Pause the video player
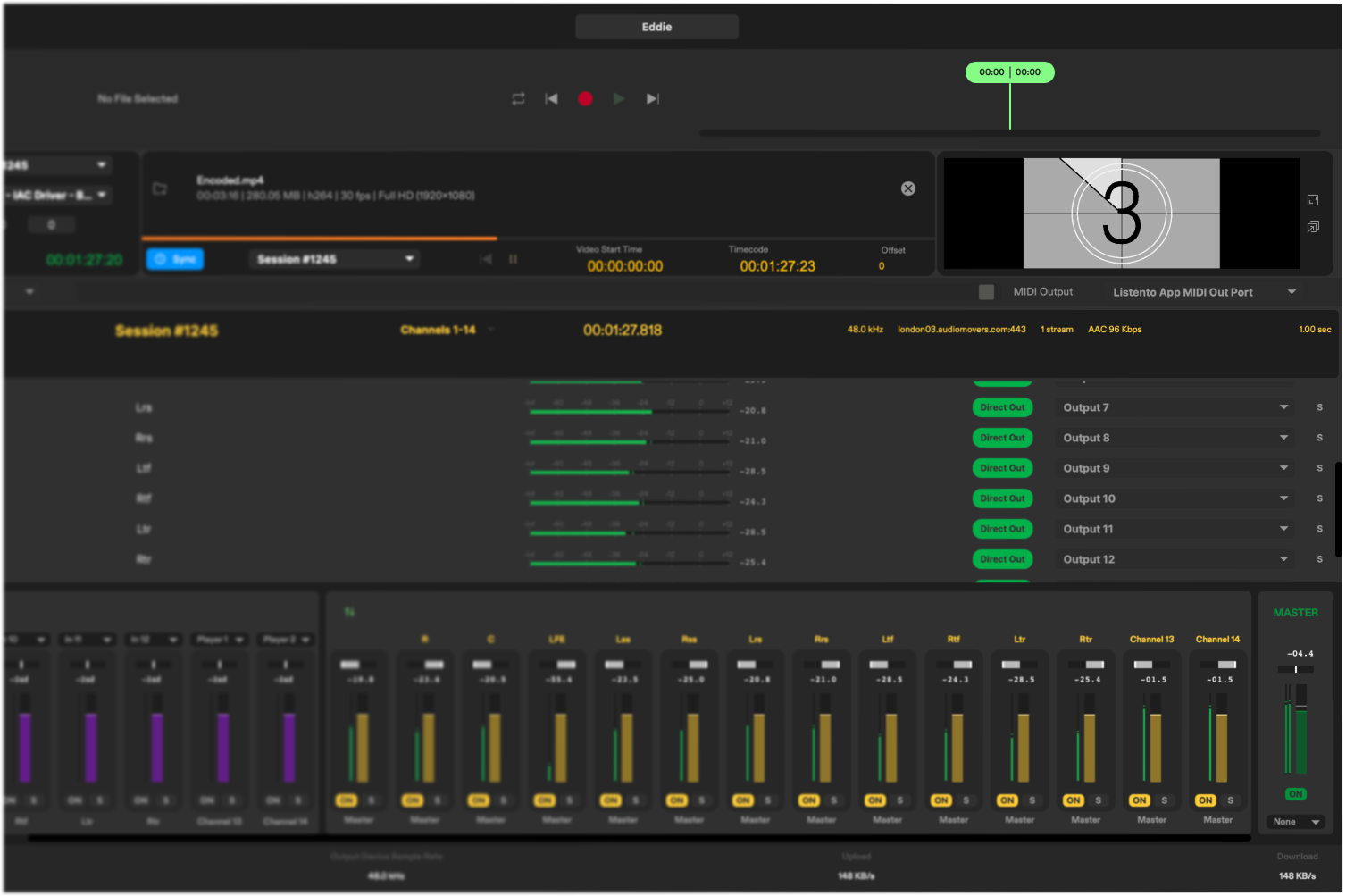 click(514, 259)
